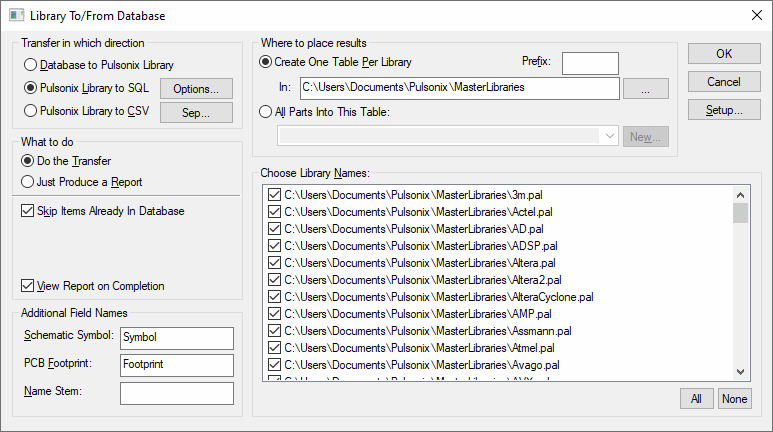This screenshot has height=432, width=773.
Task: Click None to deselect all libraries
Action: tap(734, 399)
